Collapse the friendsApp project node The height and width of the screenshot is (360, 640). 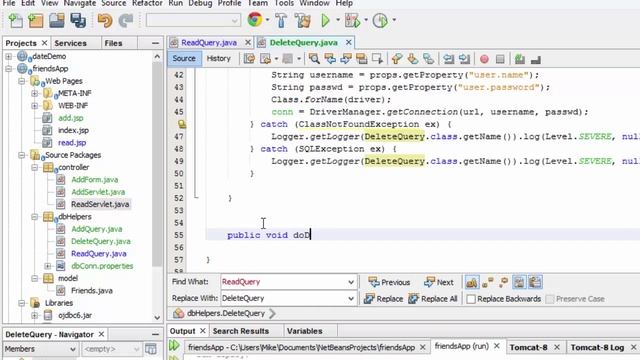9,69
